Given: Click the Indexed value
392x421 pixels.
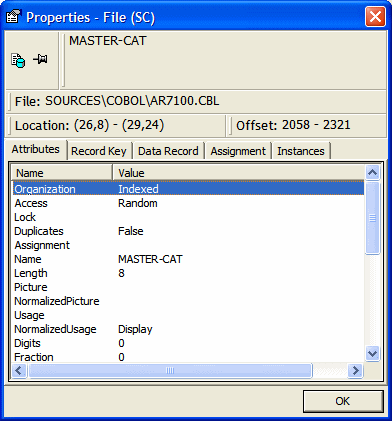Looking at the screenshot, I should [138, 189].
